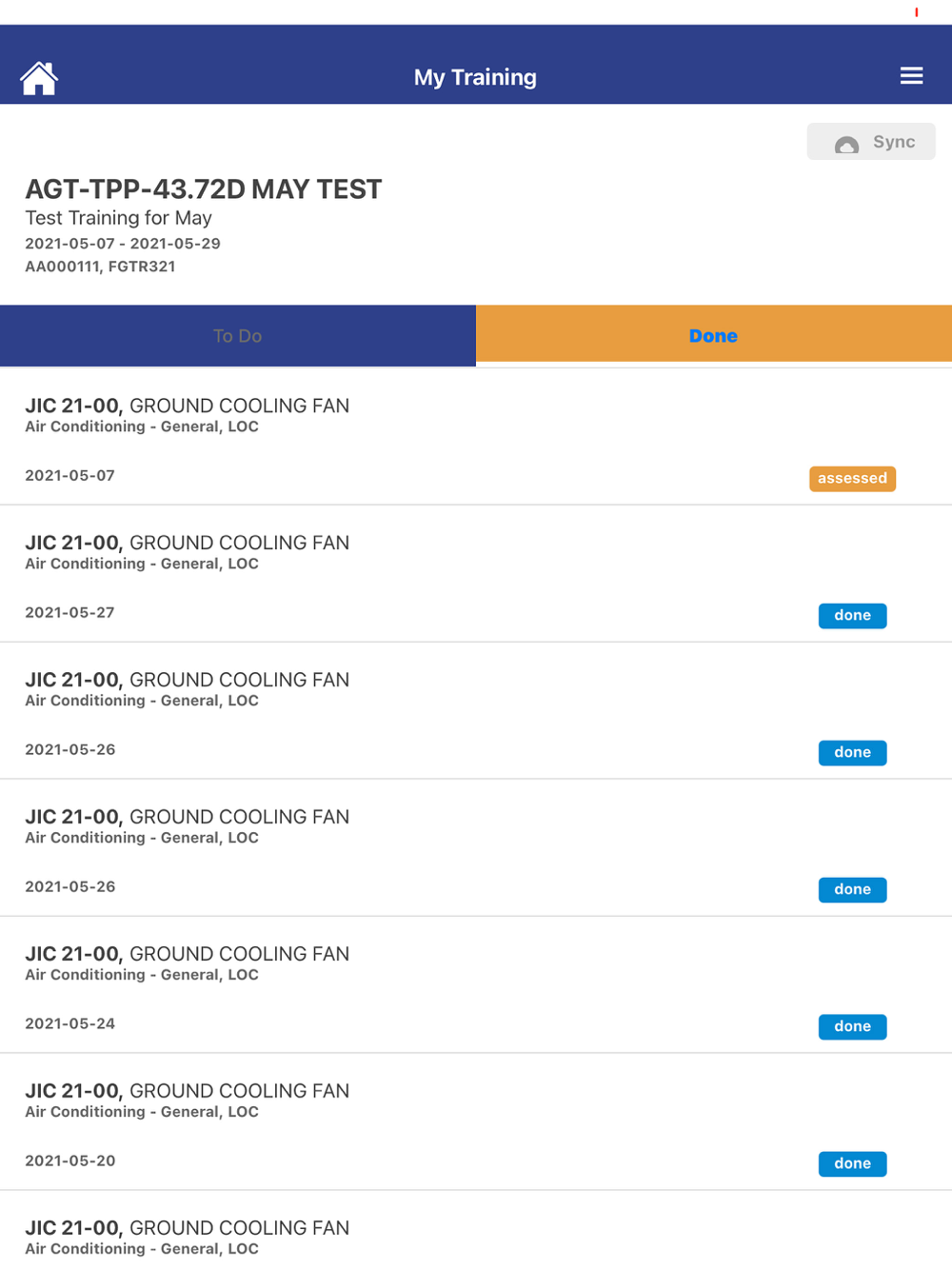Viewport: 952px width, 1270px height.
Task: Click the AGT-TPP-43.72D MAY TEST heading
Action: tap(204, 189)
